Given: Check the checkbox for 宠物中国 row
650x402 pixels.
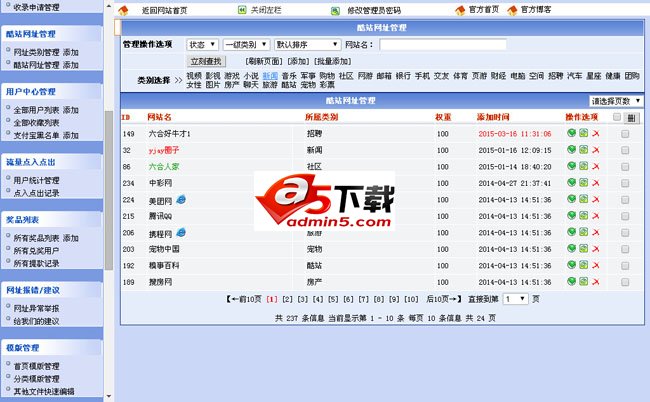Looking at the screenshot, I should pyautogui.click(x=625, y=249).
